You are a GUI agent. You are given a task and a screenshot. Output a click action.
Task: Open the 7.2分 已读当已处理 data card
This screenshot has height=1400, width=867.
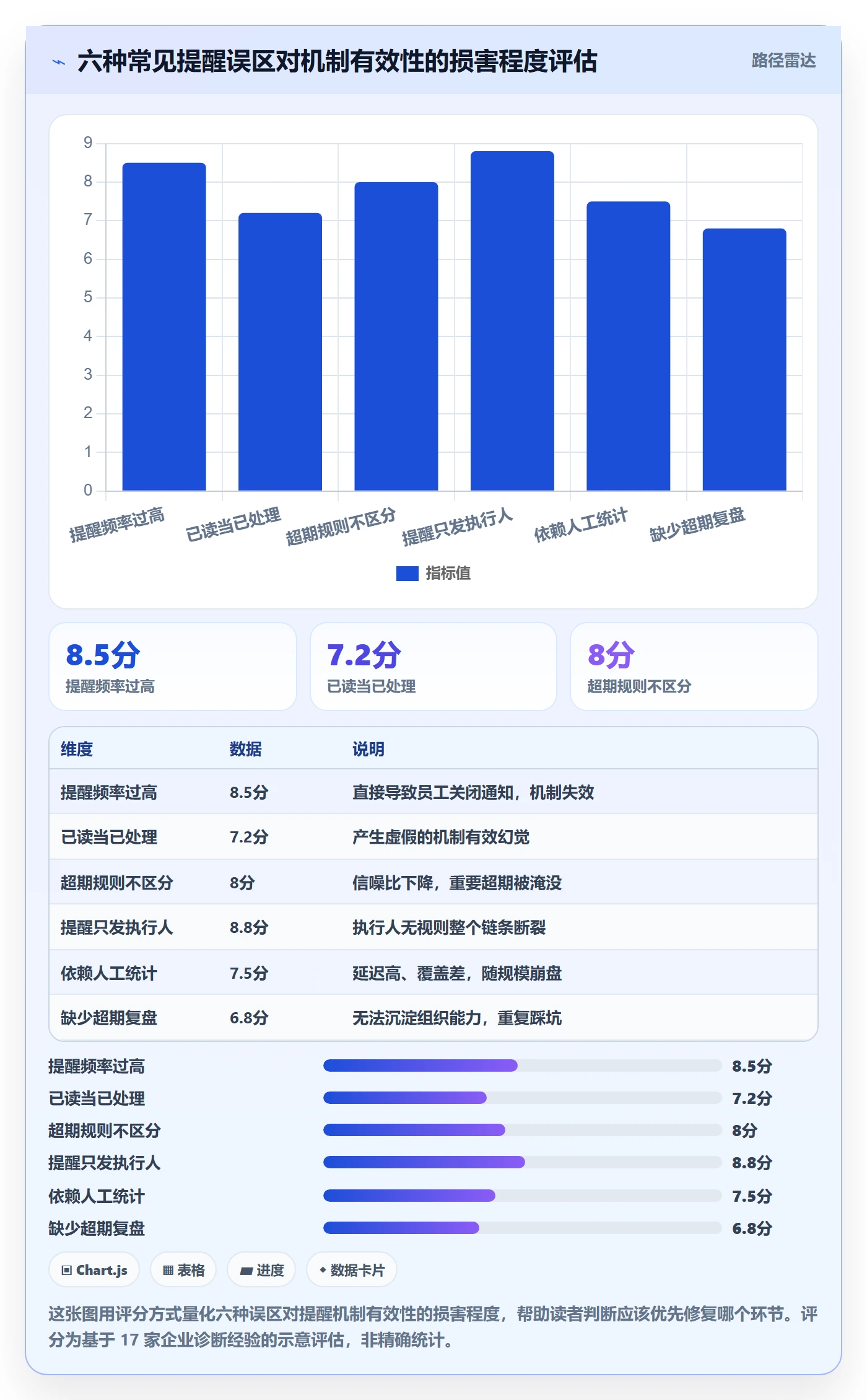(434, 667)
